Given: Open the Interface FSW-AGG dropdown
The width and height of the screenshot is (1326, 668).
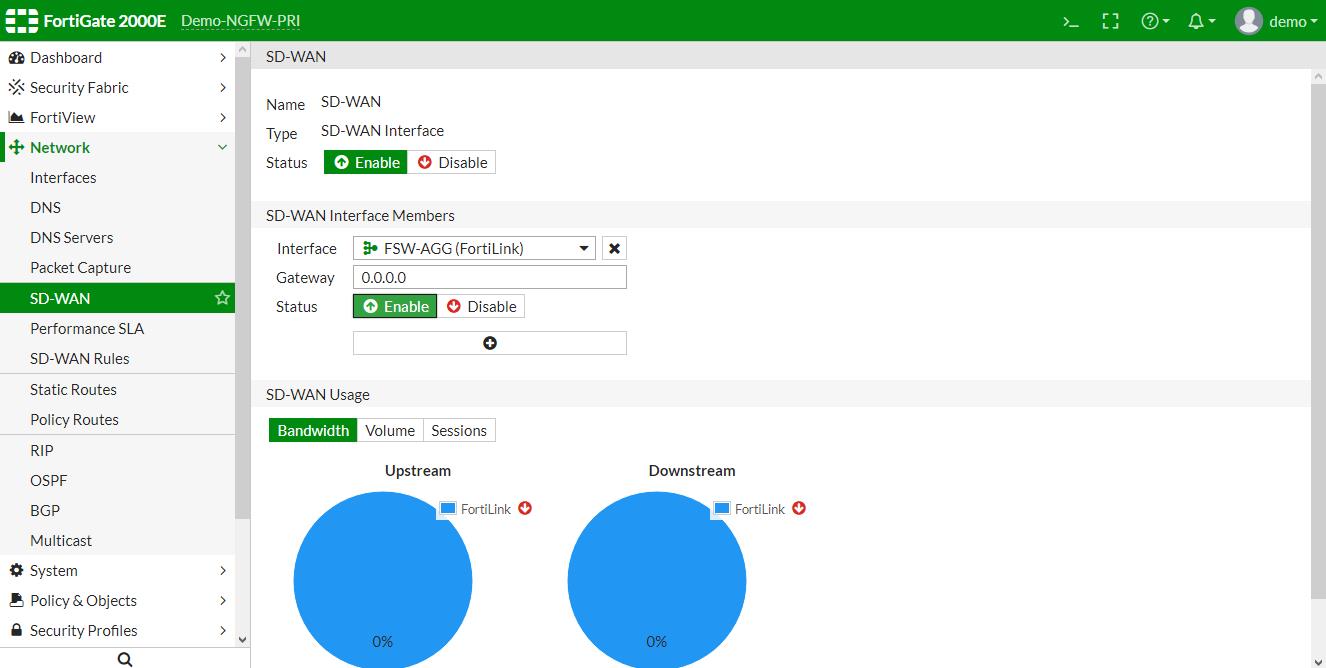Looking at the screenshot, I should tap(475, 249).
